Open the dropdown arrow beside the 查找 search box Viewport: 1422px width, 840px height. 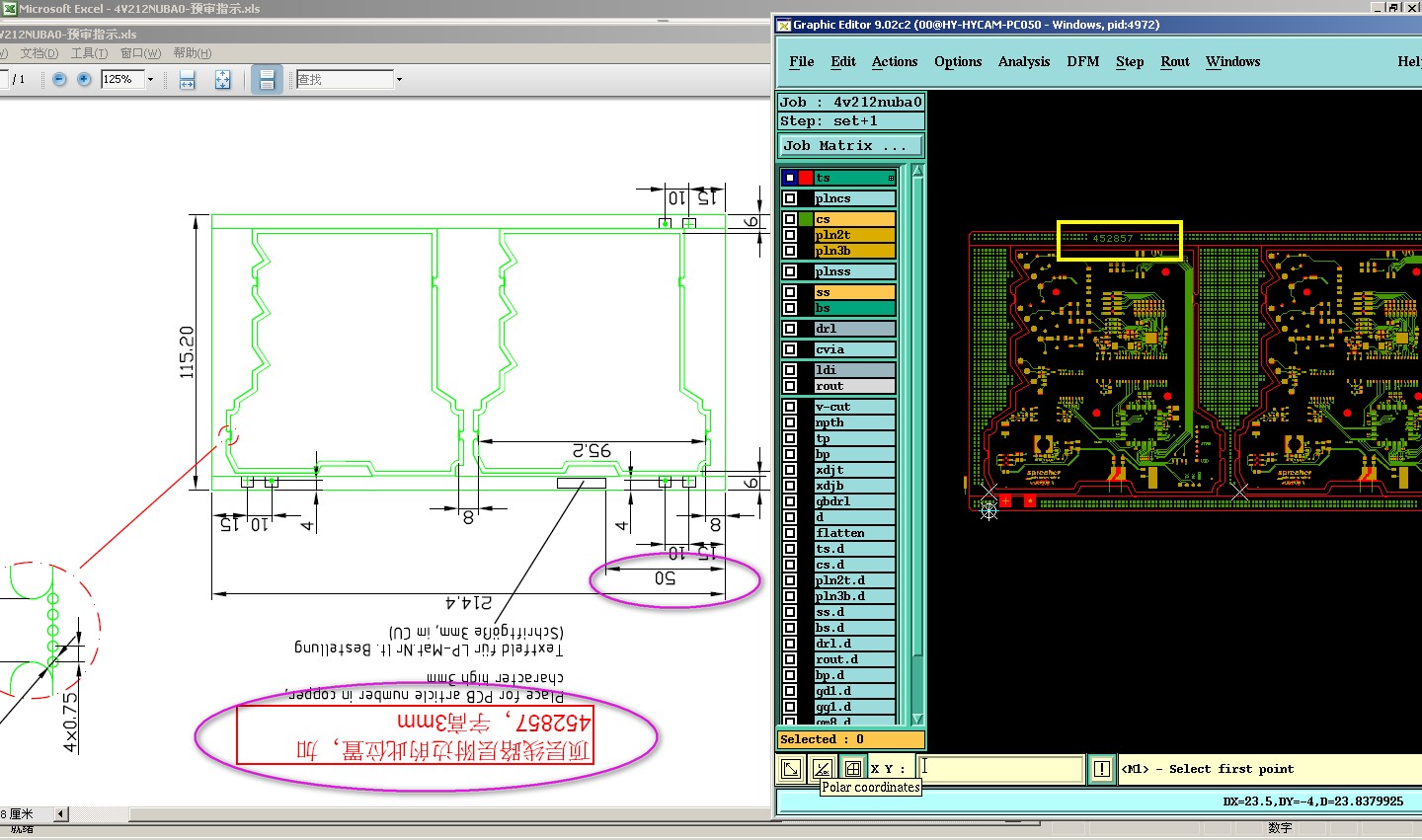(x=399, y=79)
